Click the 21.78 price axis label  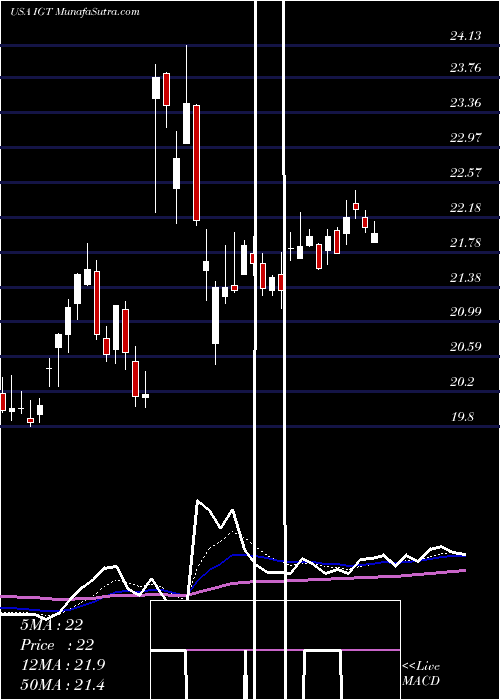point(466,243)
